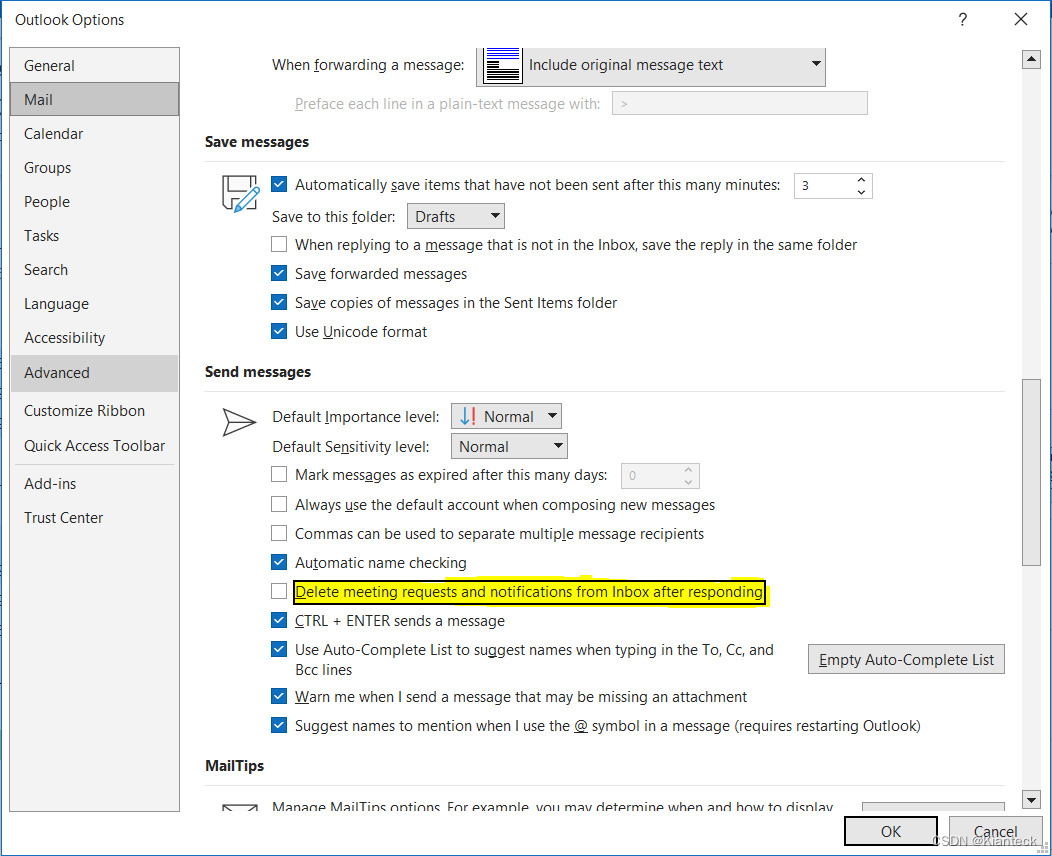Click the OK button
Image resolution: width=1052 pixels, height=856 pixels.
pos(890,831)
